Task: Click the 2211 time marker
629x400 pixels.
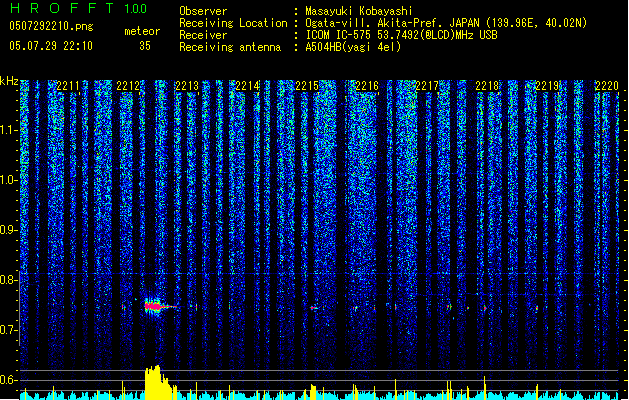Action: click(68, 86)
